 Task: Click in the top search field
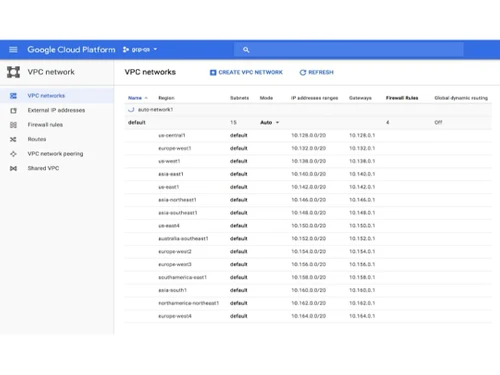click(349, 50)
